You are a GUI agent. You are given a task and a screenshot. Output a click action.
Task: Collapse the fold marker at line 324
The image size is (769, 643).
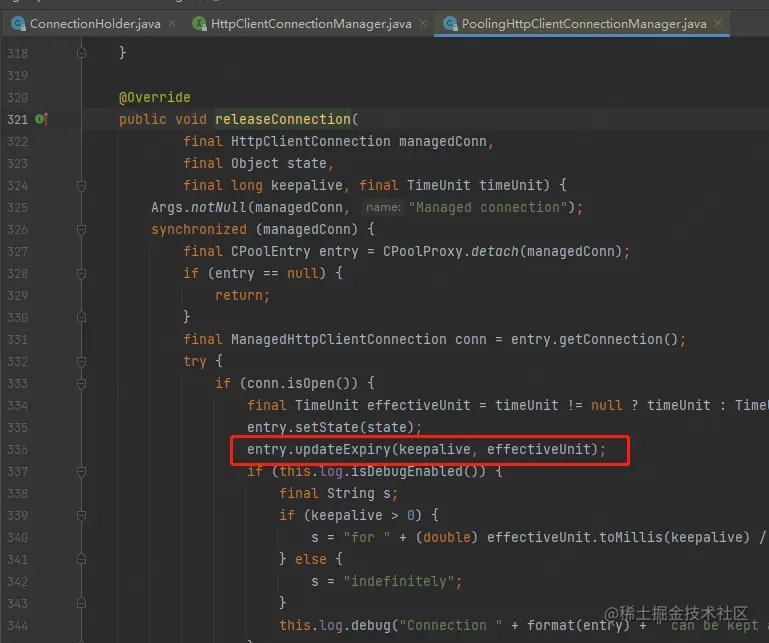(81, 185)
